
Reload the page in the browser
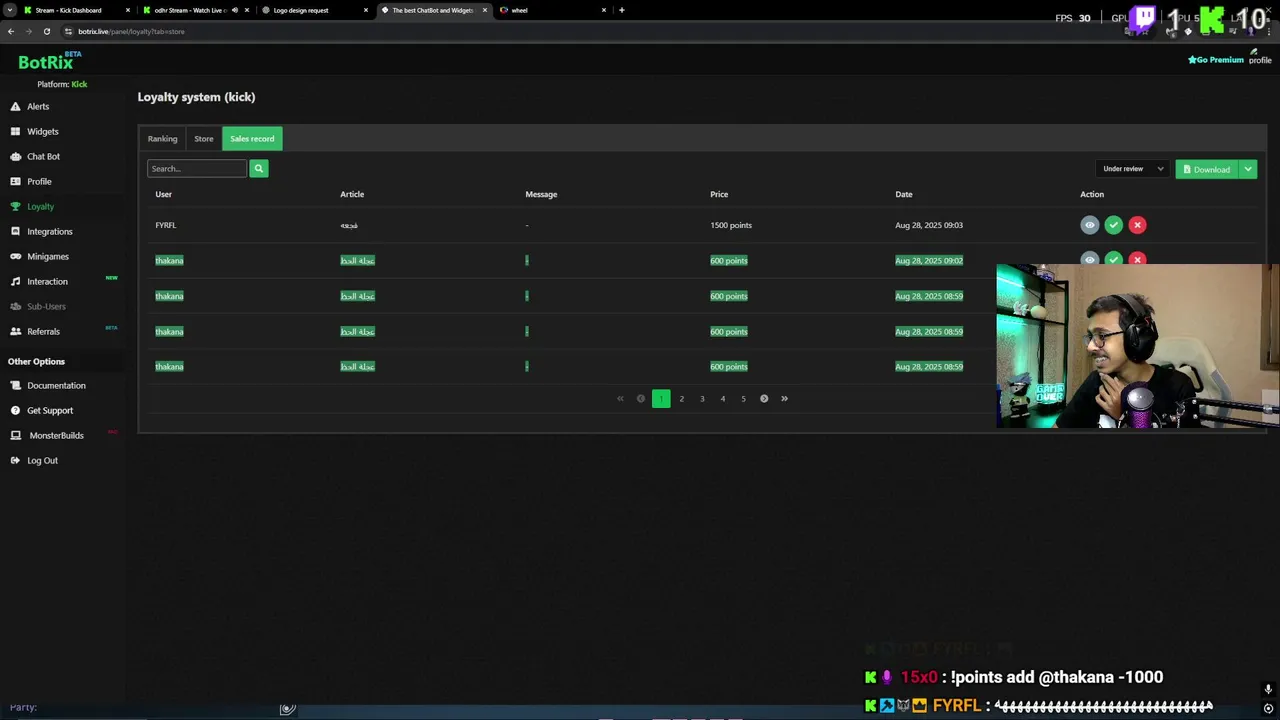[46, 31]
